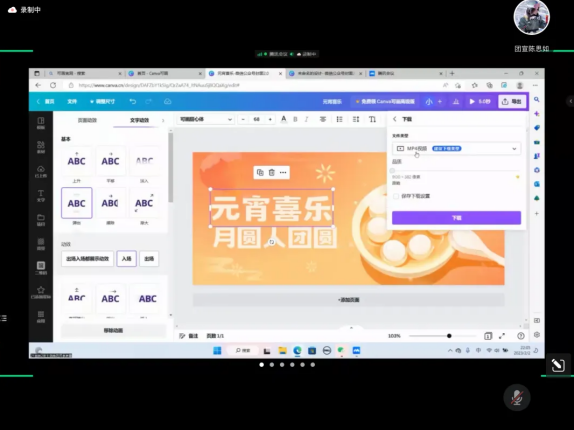Open the Resize menu
This screenshot has height=430, width=574.
click(102, 101)
